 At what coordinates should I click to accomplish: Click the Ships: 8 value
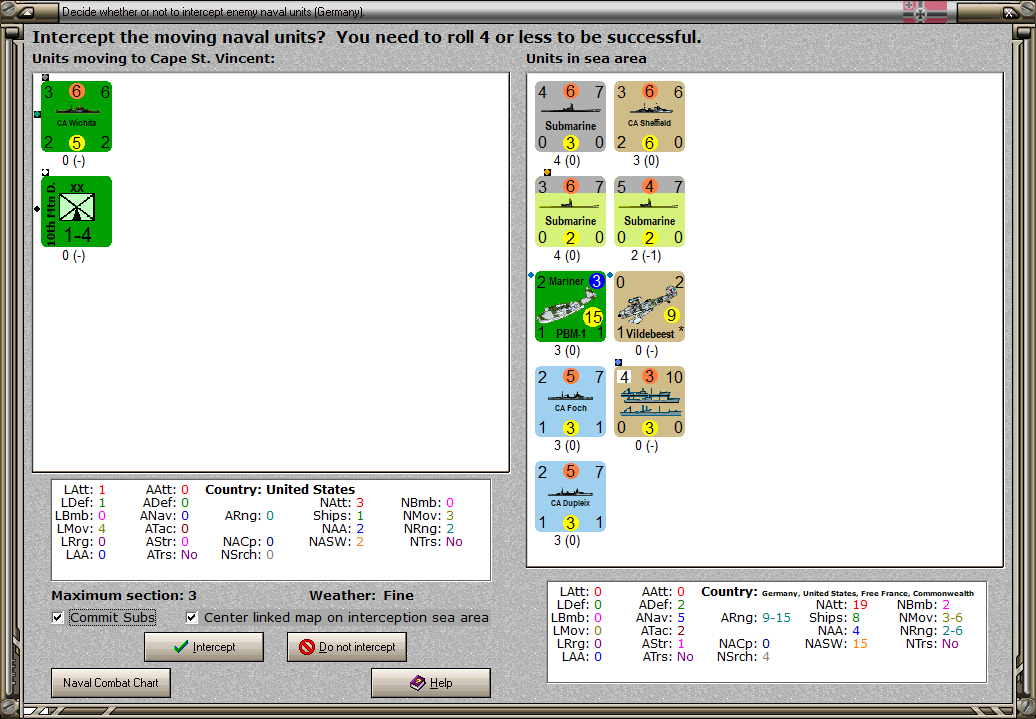834,618
